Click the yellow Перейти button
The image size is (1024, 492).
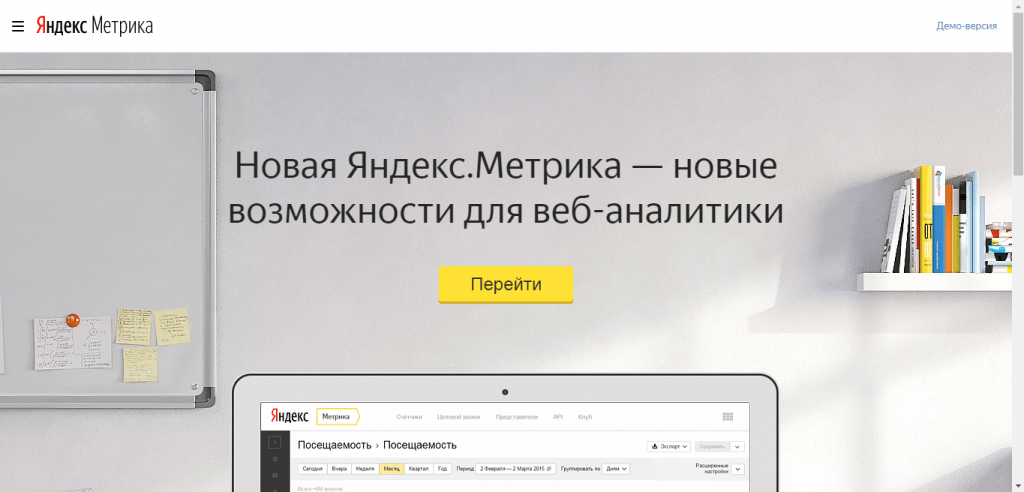pos(505,284)
